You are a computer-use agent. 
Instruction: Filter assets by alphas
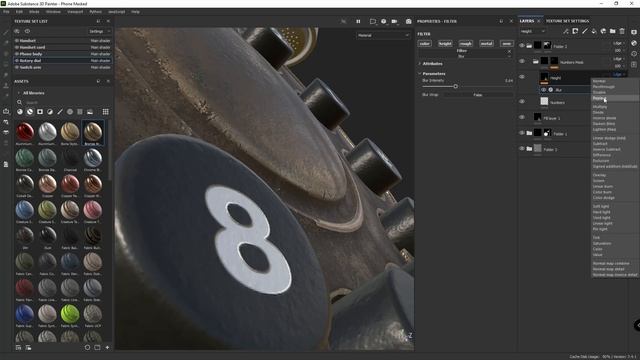[x=70, y=111]
